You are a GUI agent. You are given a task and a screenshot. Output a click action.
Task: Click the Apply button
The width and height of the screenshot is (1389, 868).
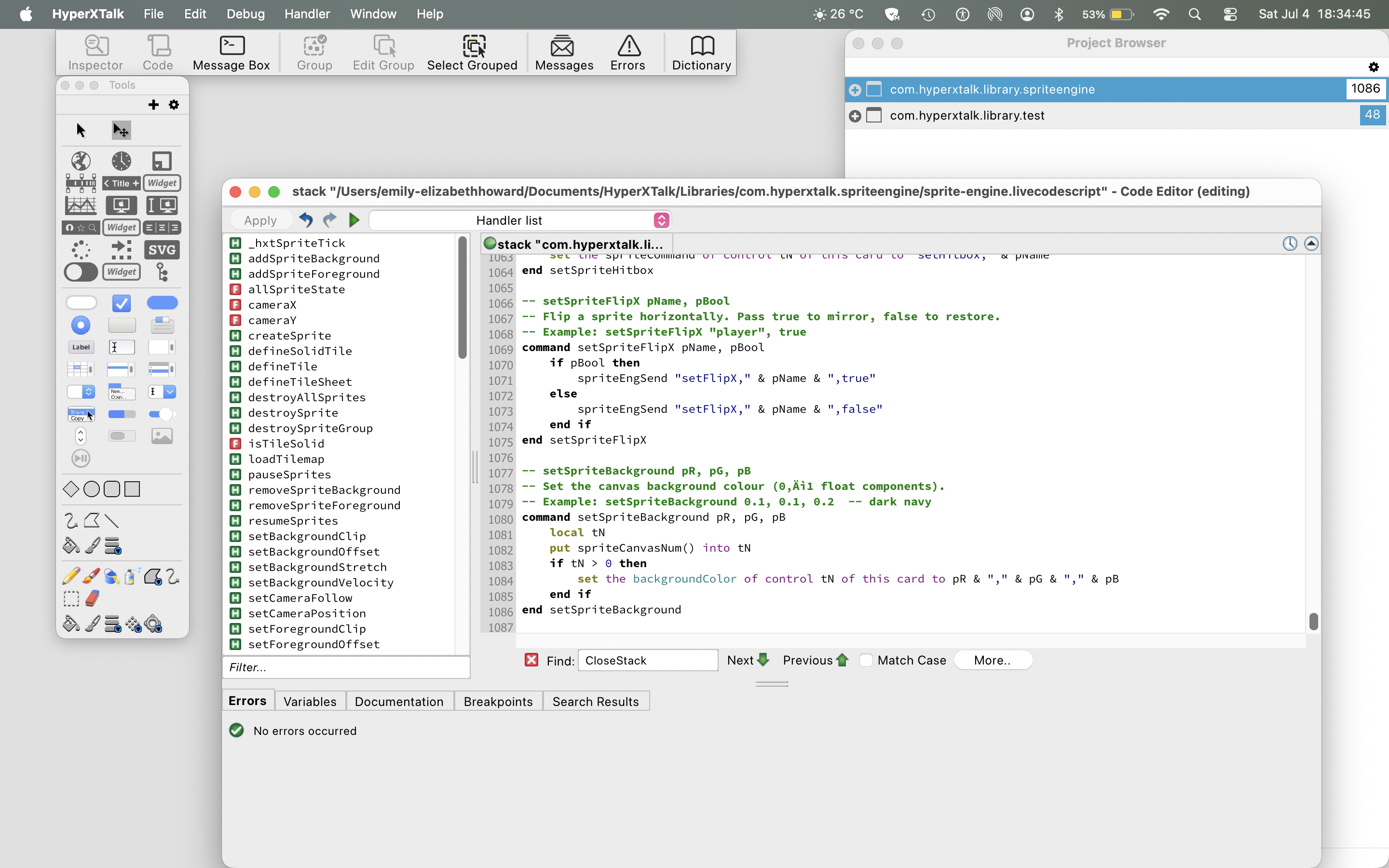[x=260, y=220]
